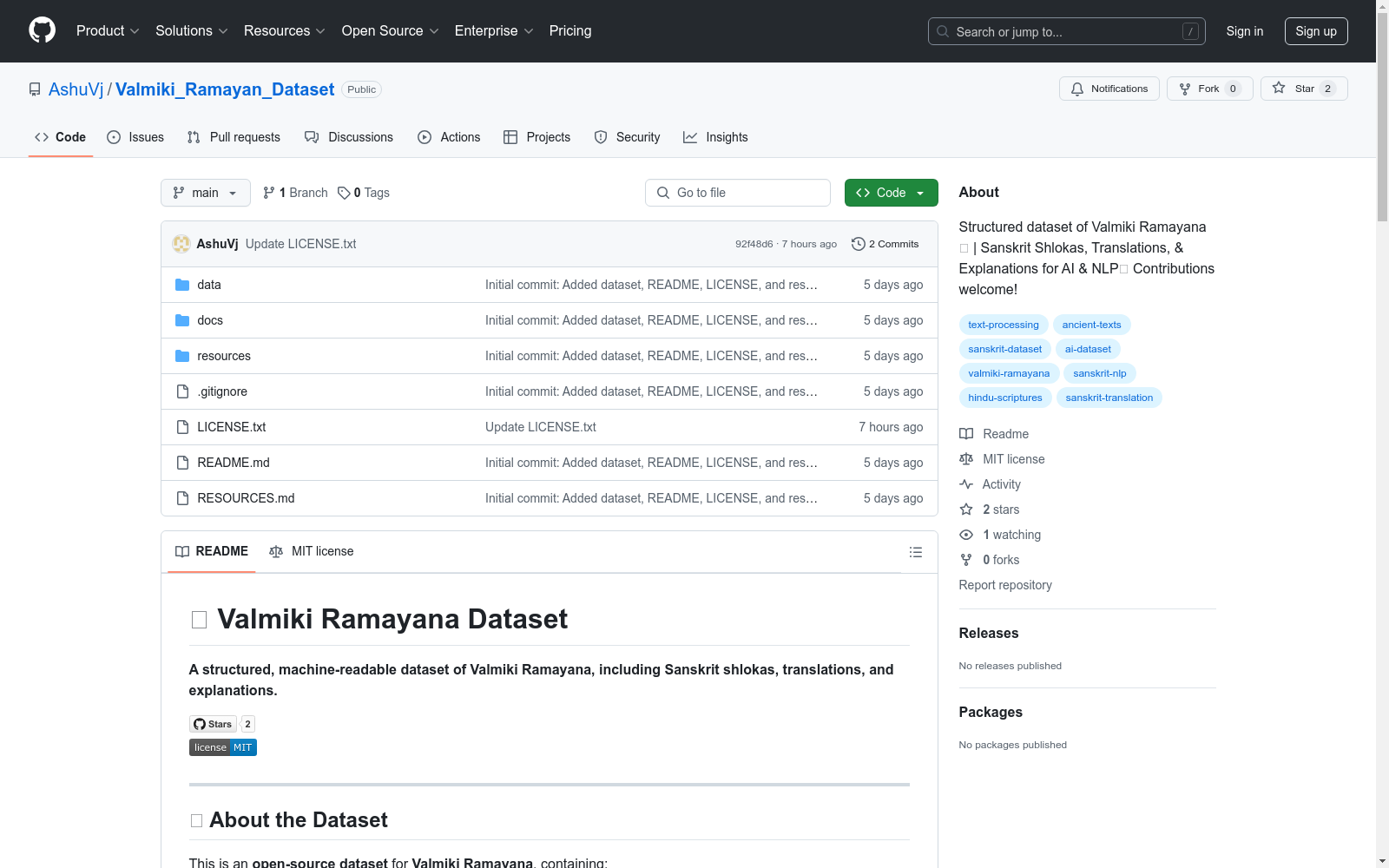Click the valmiki-ramayana topic tag
The width and height of the screenshot is (1389, 868).
pos(1009,373)
